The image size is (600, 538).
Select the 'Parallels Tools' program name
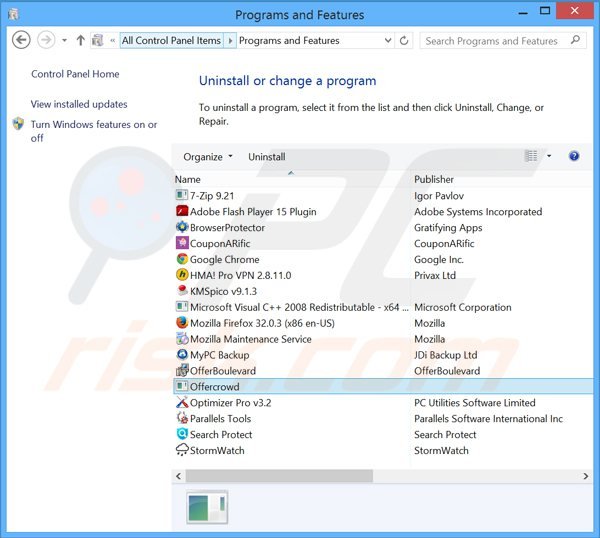[220, 419]
